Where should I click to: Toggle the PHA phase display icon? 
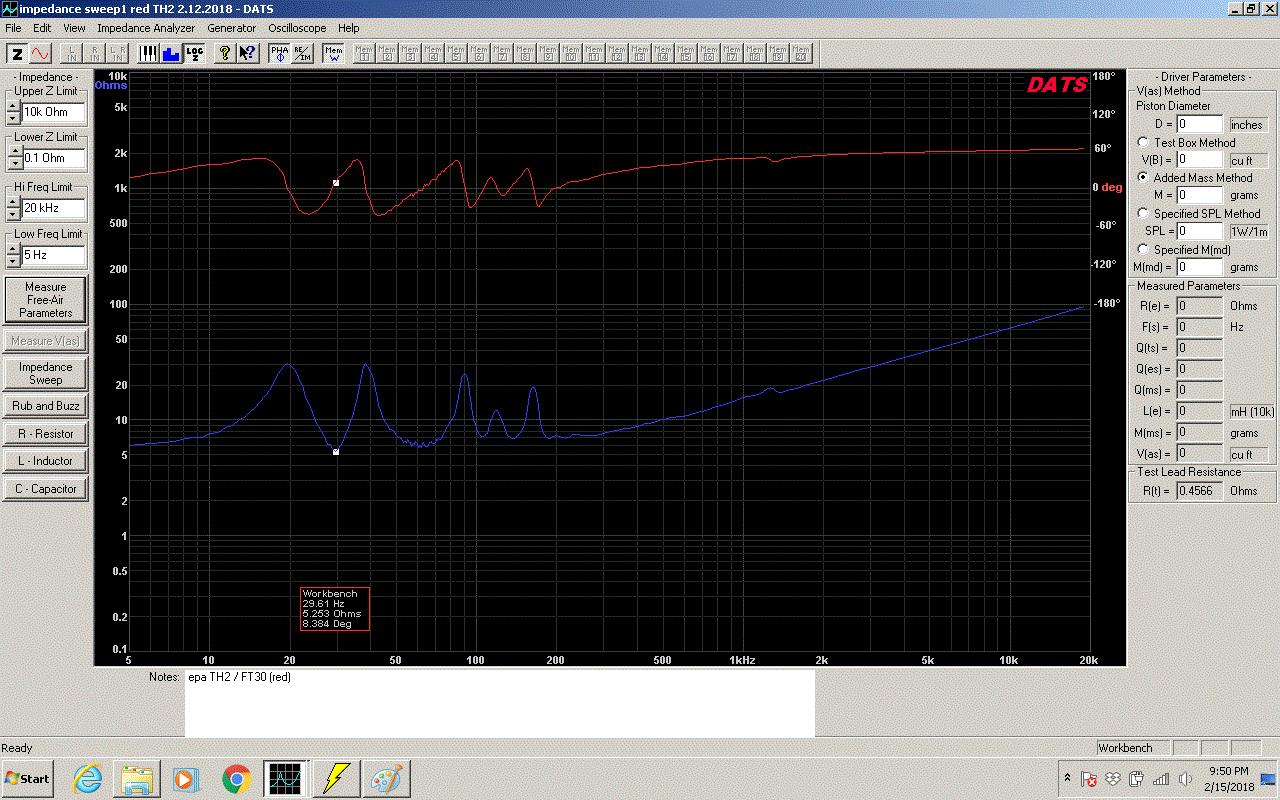[279, 54]
